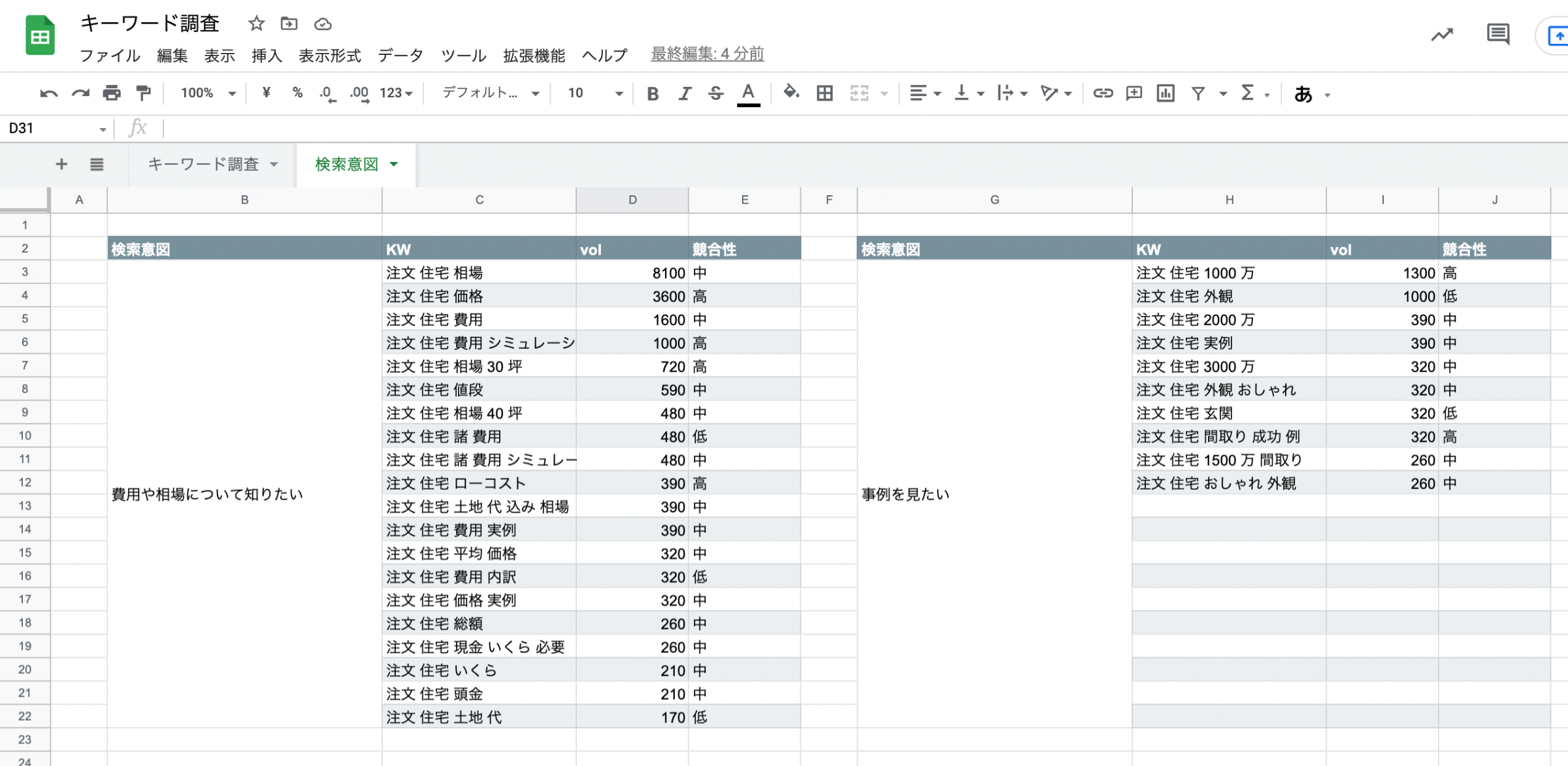Screen dimensions: 1568x766
Task: Star the document キーワード調査
Action: (256, 24)
